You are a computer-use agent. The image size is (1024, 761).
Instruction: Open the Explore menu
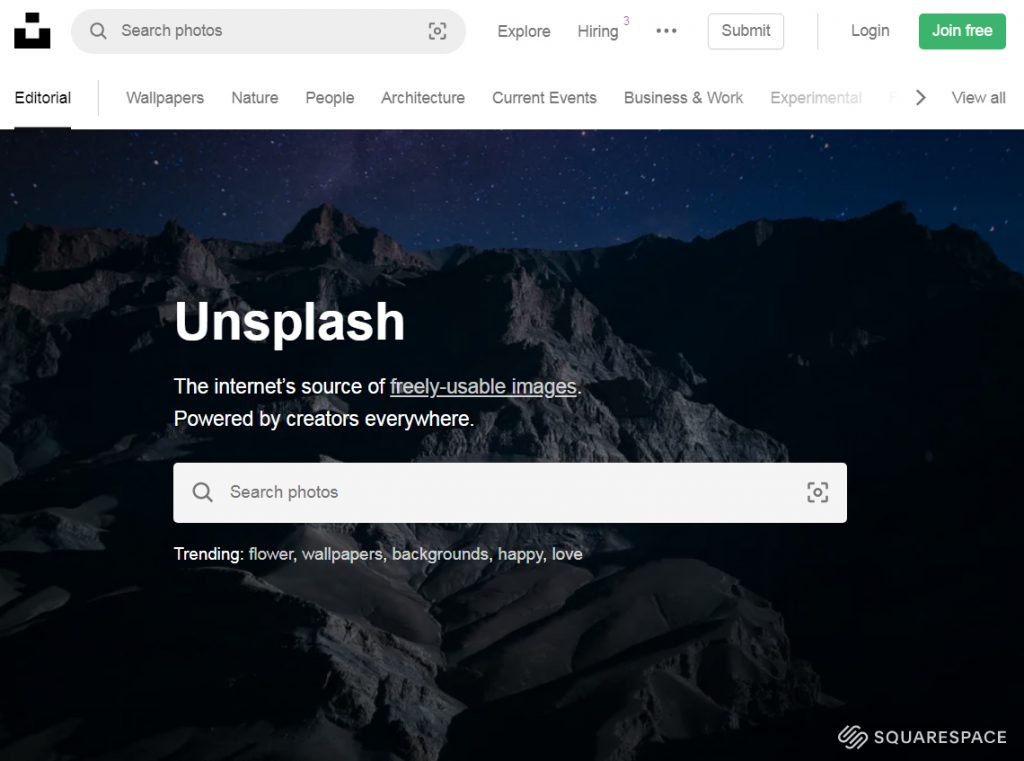pos(524,31)
